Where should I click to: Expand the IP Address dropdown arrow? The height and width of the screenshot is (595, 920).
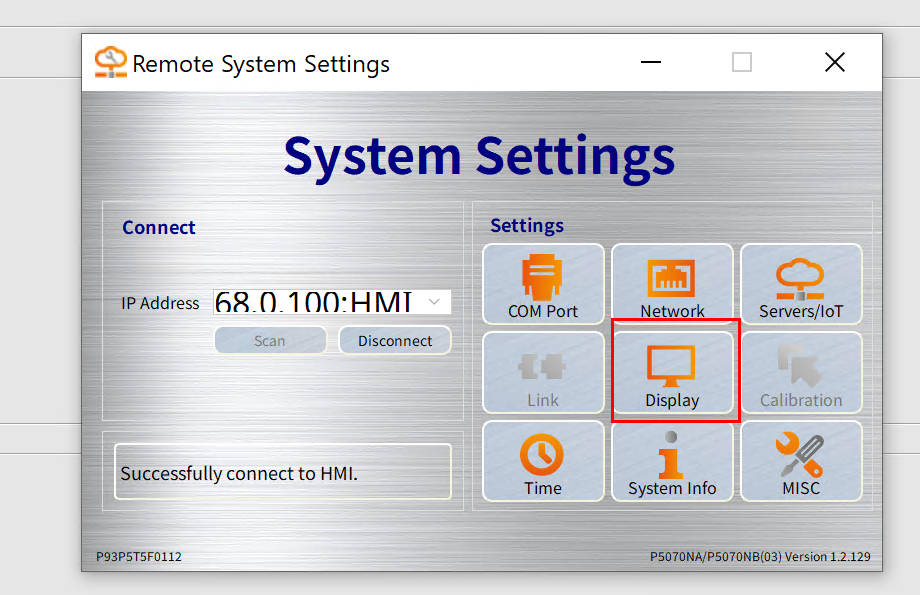tap(435, 302)
